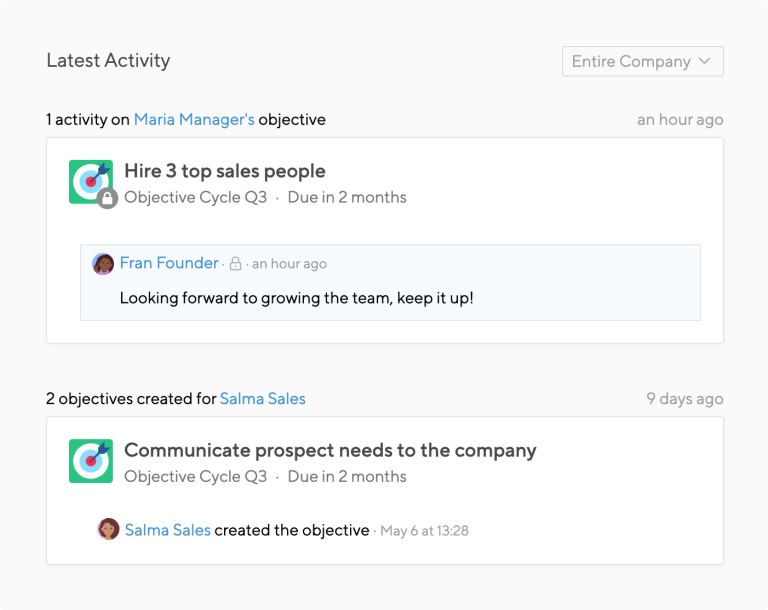
Task: Click the comment text Looking forward to growing the team
Action: pos(296,298)
